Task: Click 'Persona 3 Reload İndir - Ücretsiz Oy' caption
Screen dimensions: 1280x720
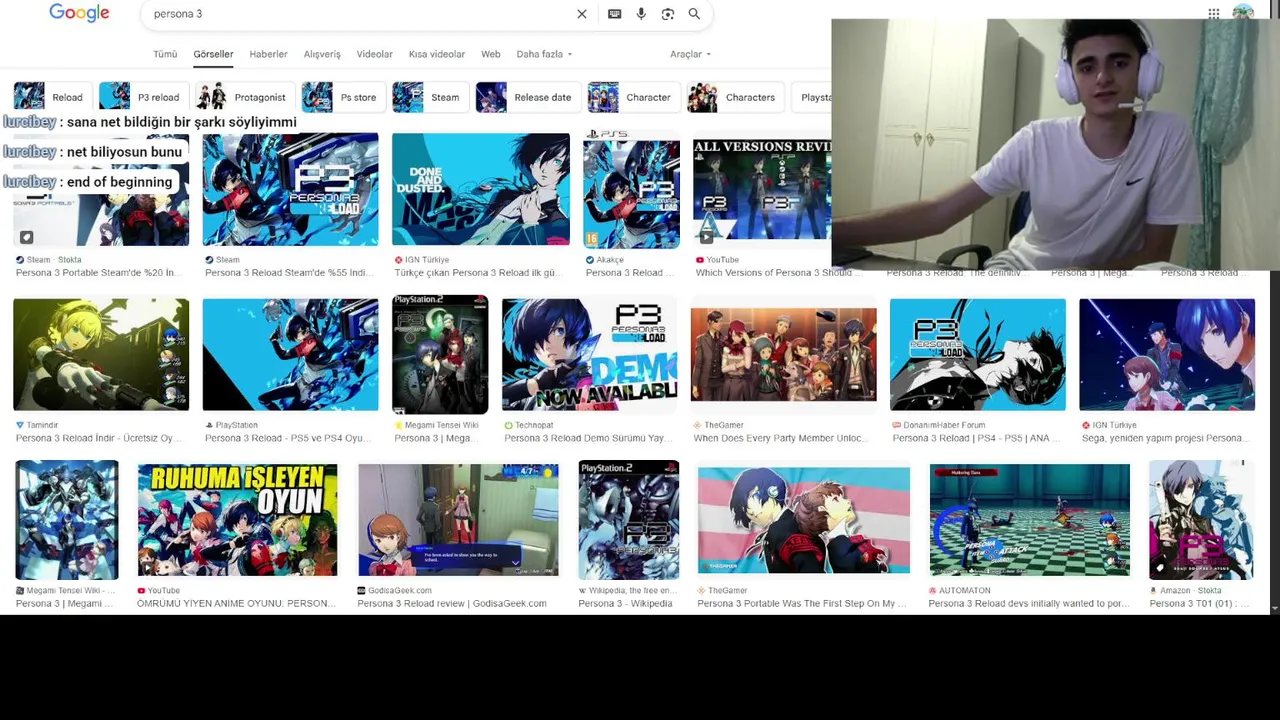Action: 97,438
